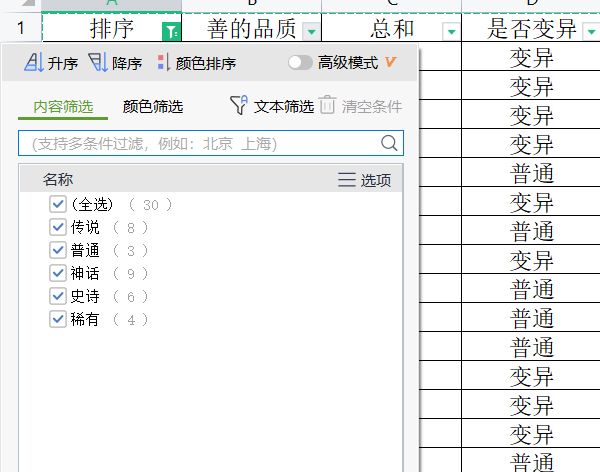Switch to the 内容筛选 tab
This screenshot has width=600, height=472.
point(63,107)
